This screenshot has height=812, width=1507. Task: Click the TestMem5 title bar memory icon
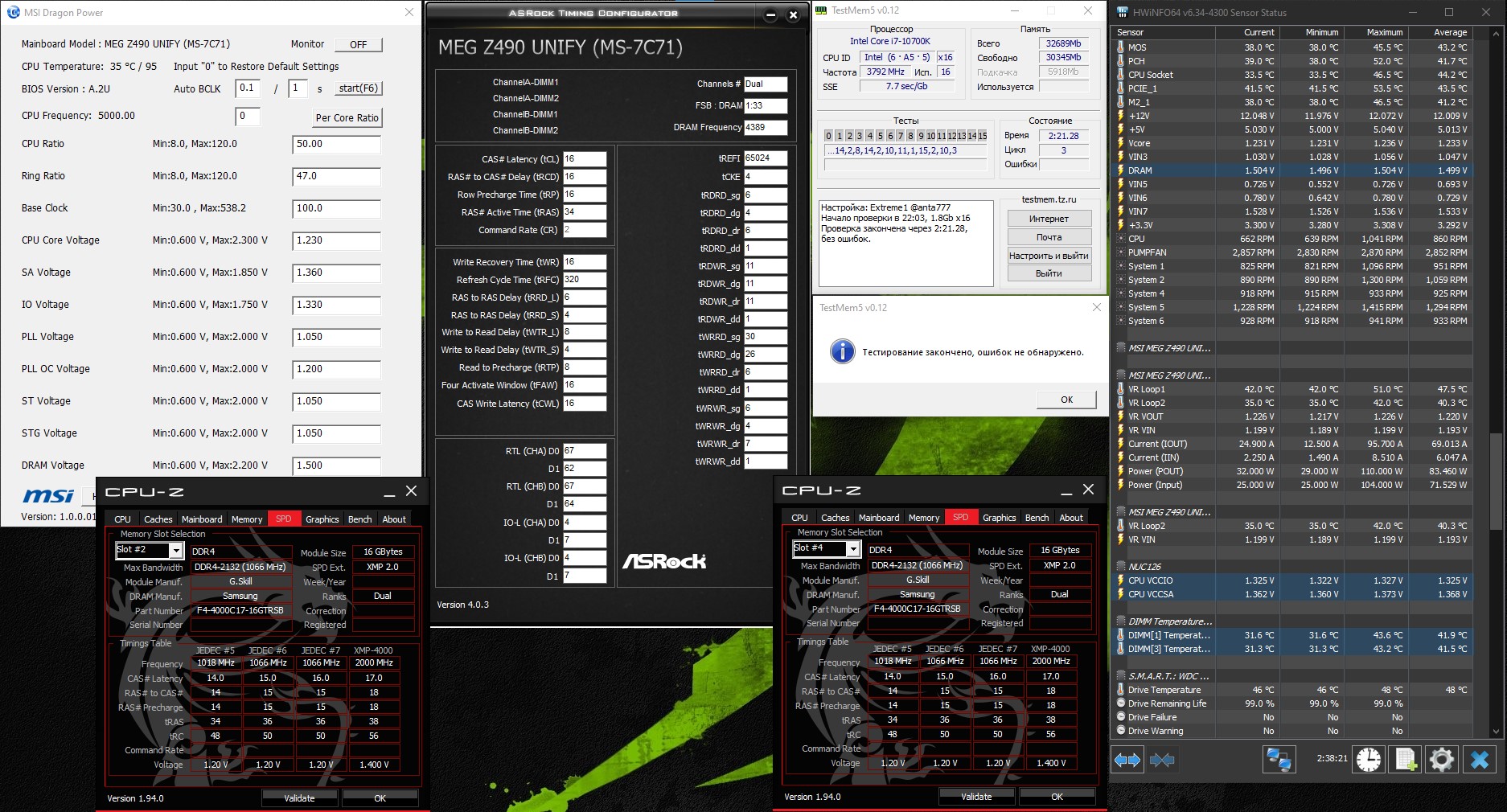pyautogui.click(x=821, y=10)
